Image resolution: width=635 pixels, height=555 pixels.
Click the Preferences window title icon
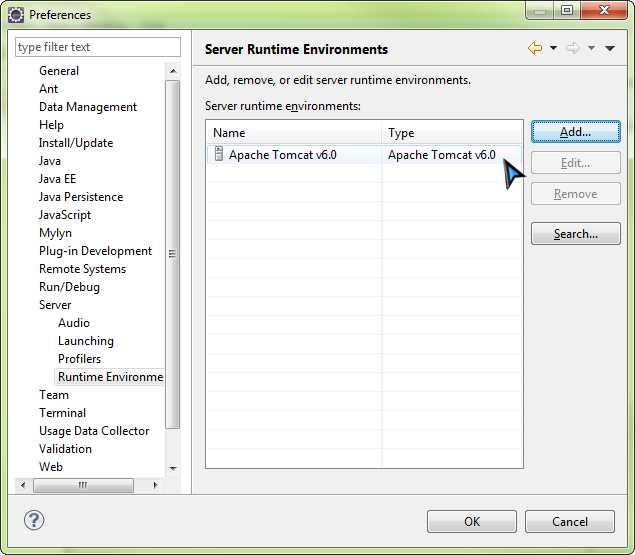tap(16, 15)
